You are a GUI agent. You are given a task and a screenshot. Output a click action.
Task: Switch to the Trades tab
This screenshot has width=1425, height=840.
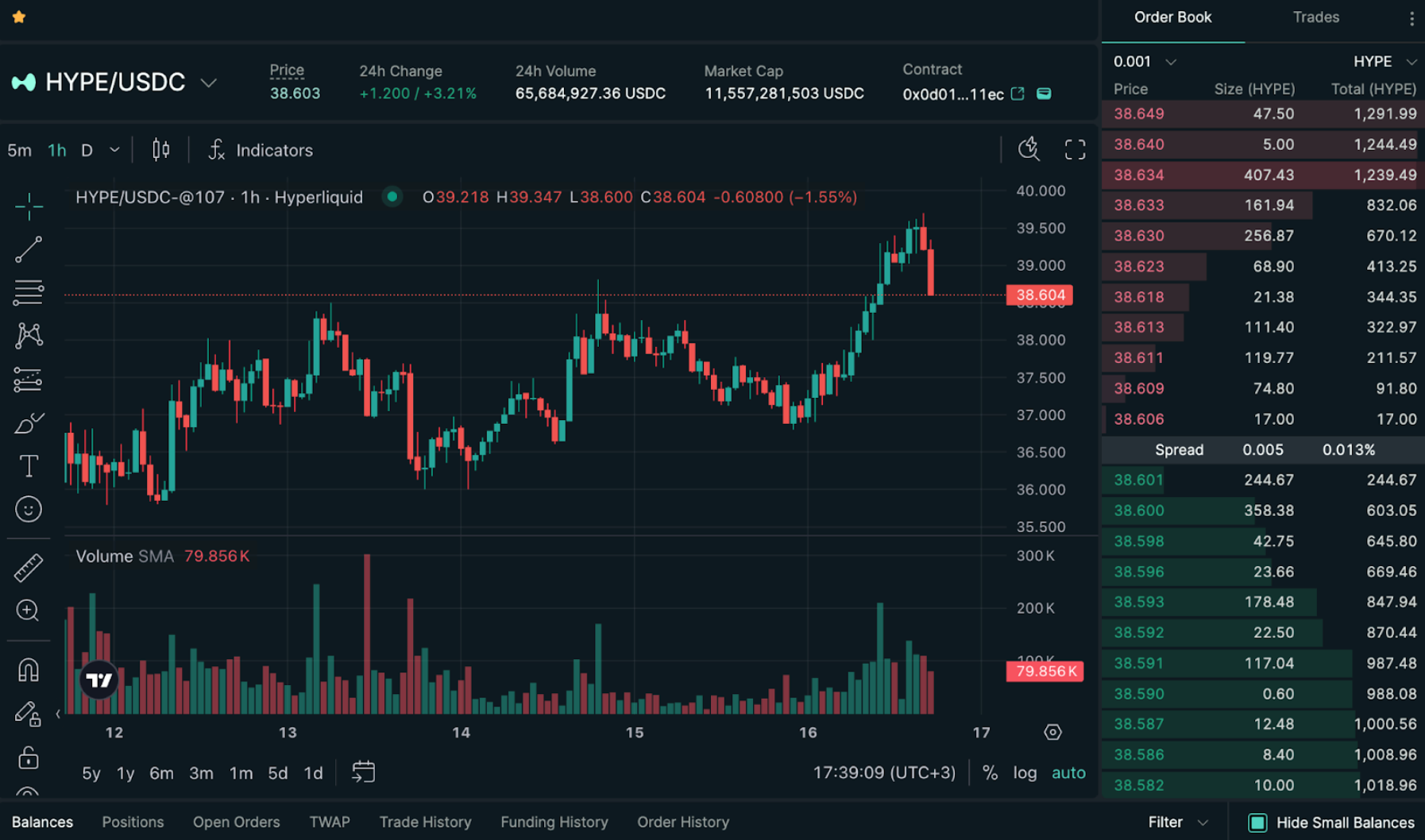pyautogui.click(x=1315, y=17)
